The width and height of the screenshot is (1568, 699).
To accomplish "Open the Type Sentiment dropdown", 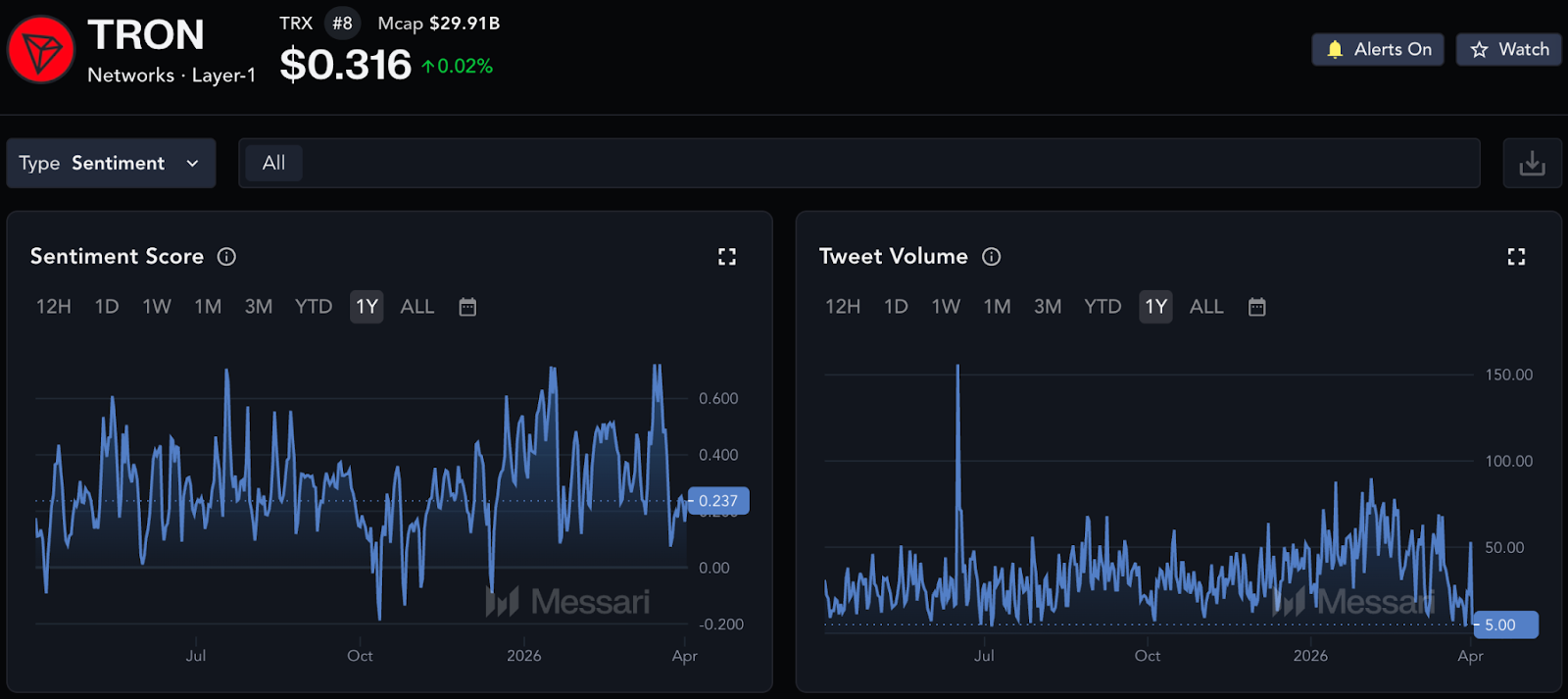I will (111, 163).
